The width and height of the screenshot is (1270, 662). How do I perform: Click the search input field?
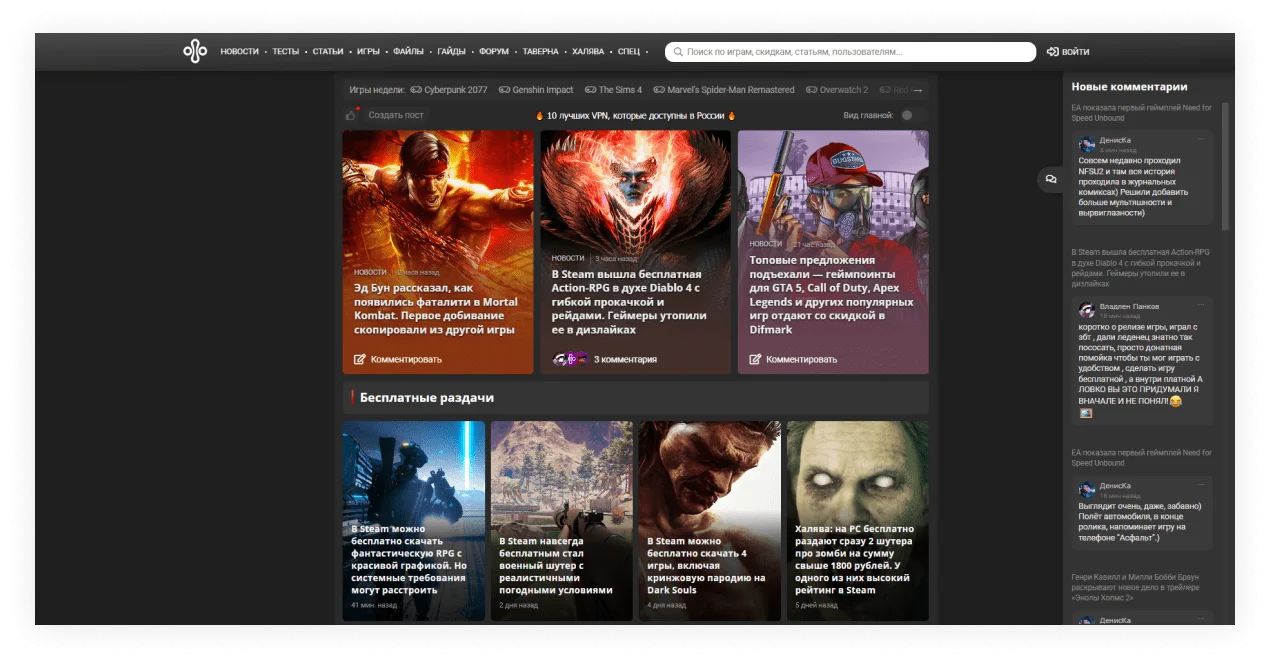850,52
